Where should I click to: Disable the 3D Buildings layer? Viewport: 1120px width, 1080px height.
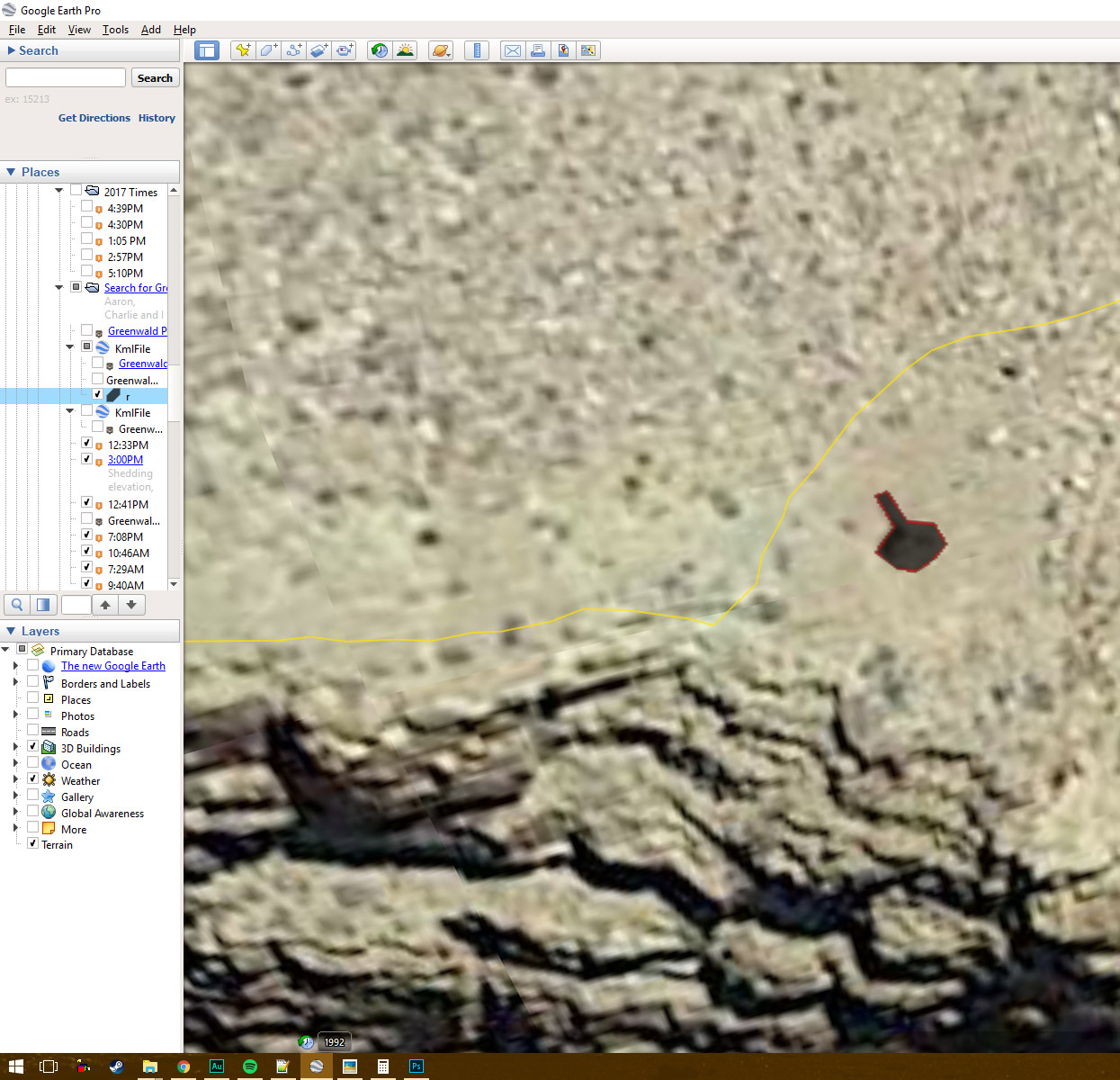32,746
